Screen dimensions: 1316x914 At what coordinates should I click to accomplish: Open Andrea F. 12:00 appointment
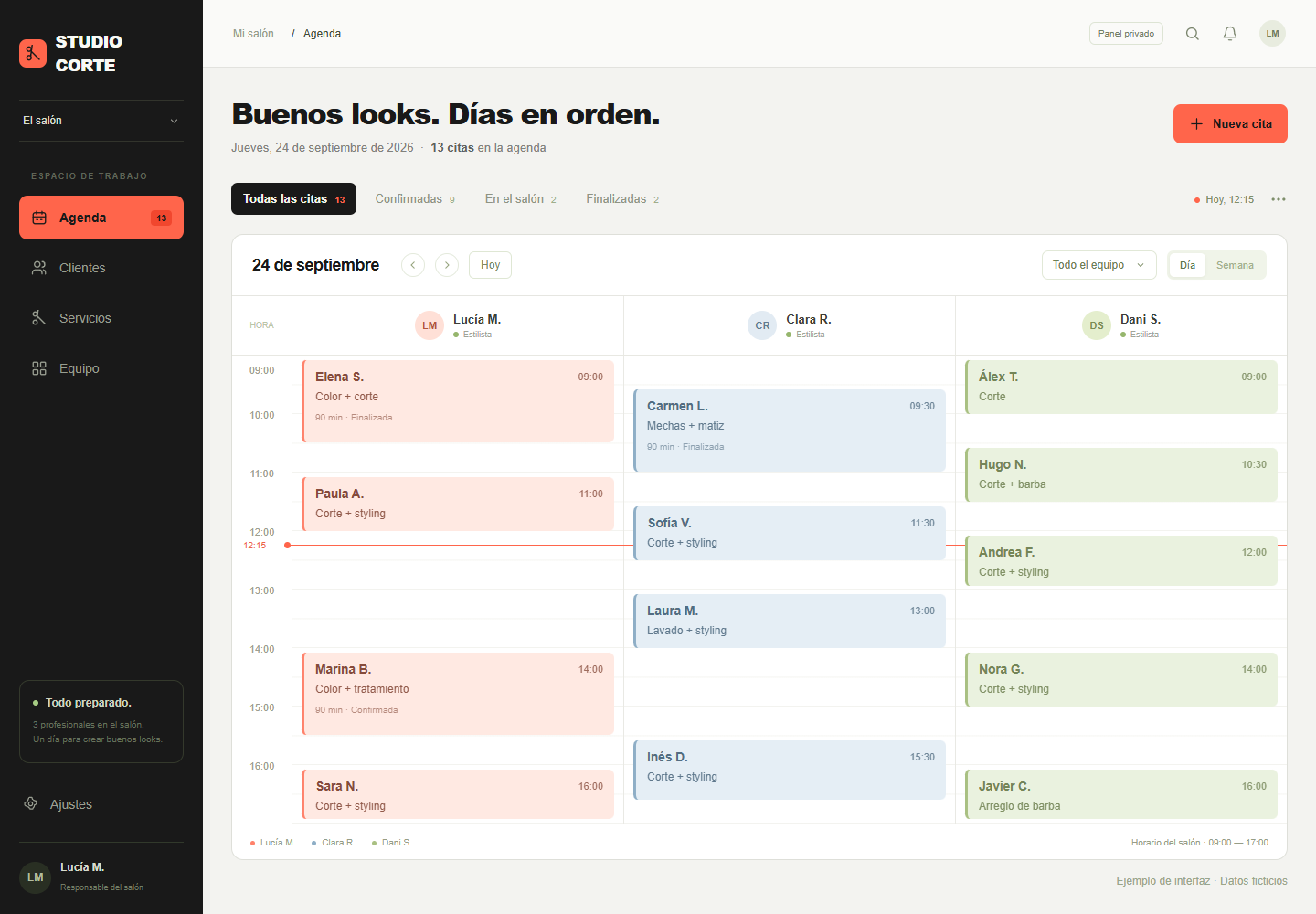[1121, 560]
